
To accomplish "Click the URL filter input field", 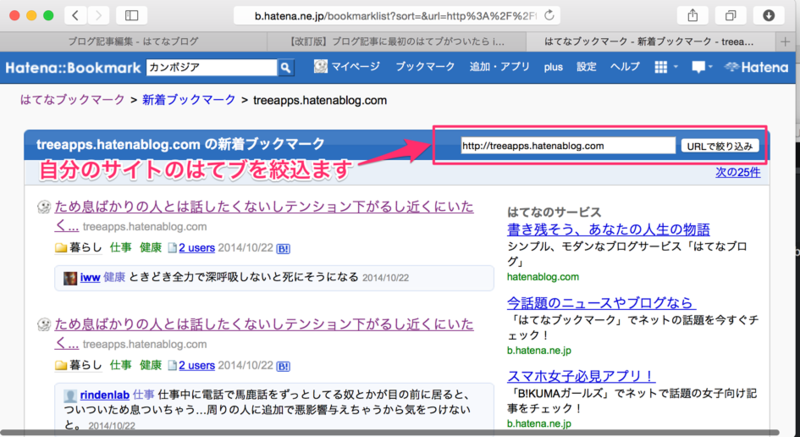I will tap(568, 146).
